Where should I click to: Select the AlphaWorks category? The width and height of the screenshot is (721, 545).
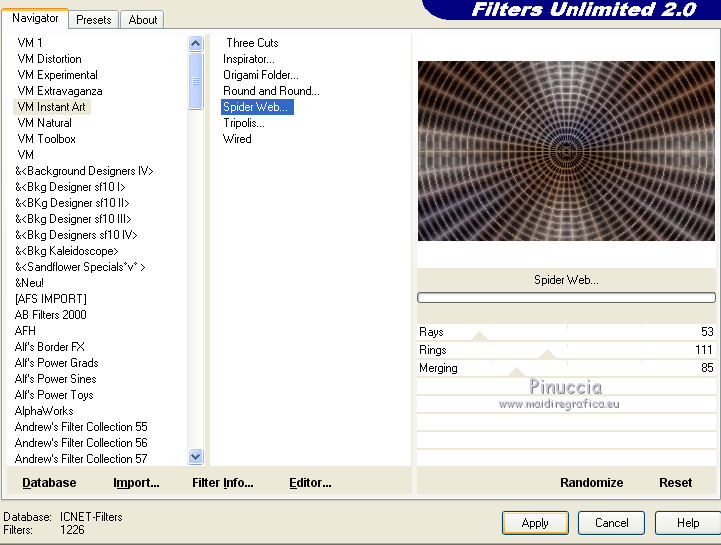(x=44, y=411)
